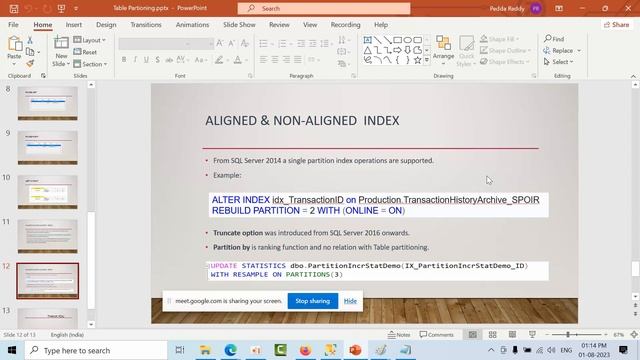
Task: Show hidden system tray icons
Action: pyautogui.click(x=491, y=350)
